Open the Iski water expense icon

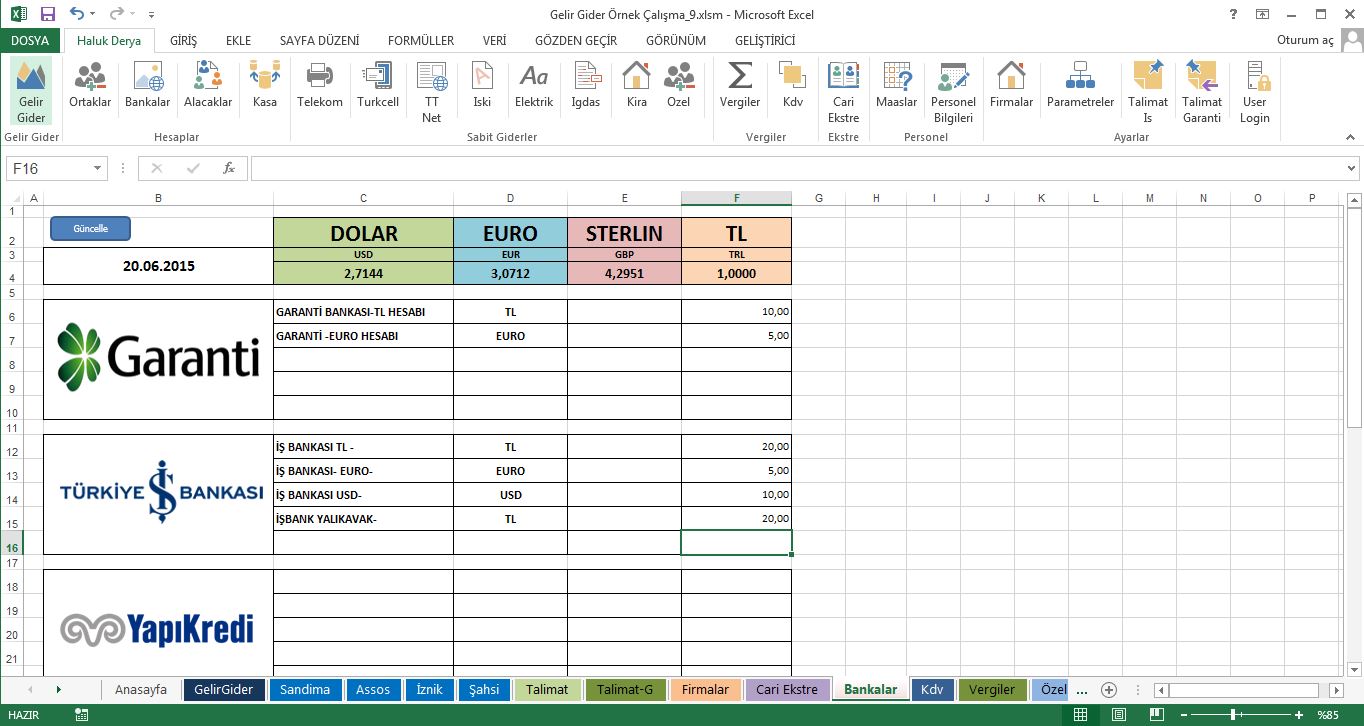482,86
